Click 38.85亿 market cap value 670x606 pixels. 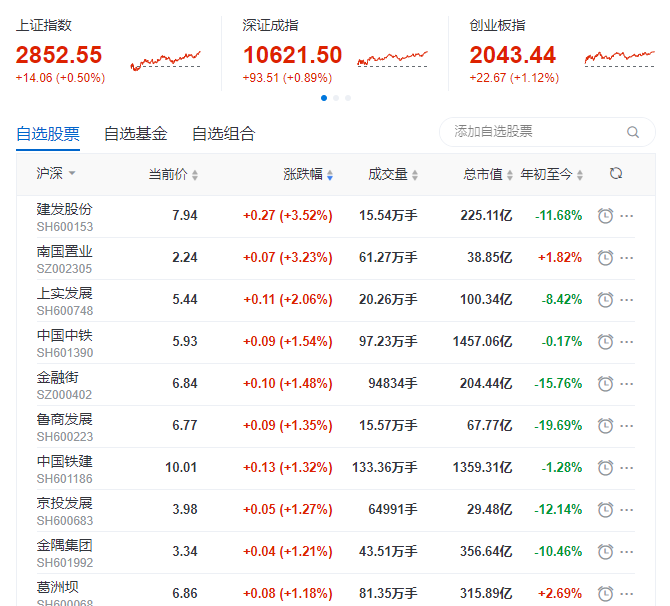(490, 258)
